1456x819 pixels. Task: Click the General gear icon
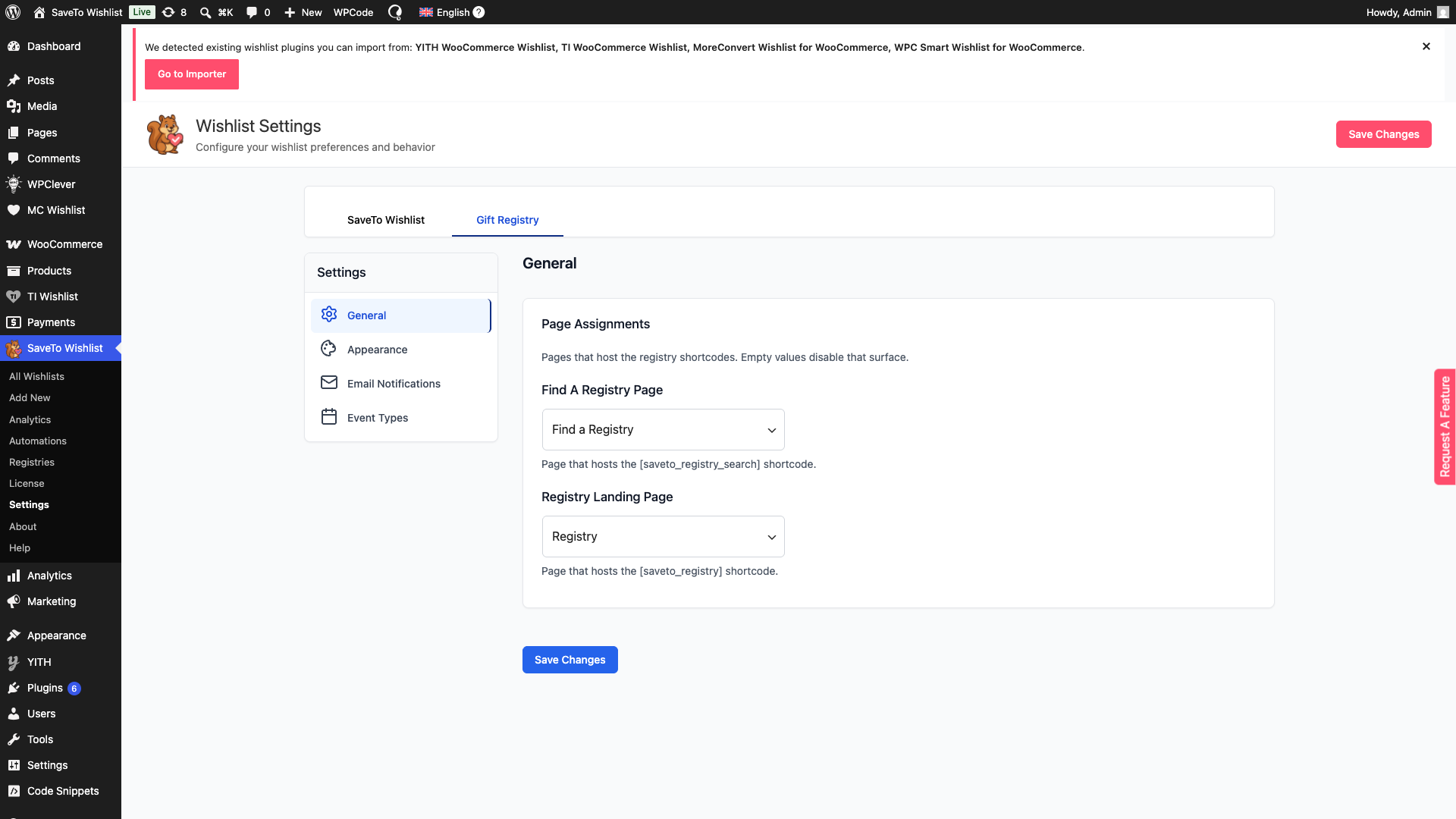point(329,315)
